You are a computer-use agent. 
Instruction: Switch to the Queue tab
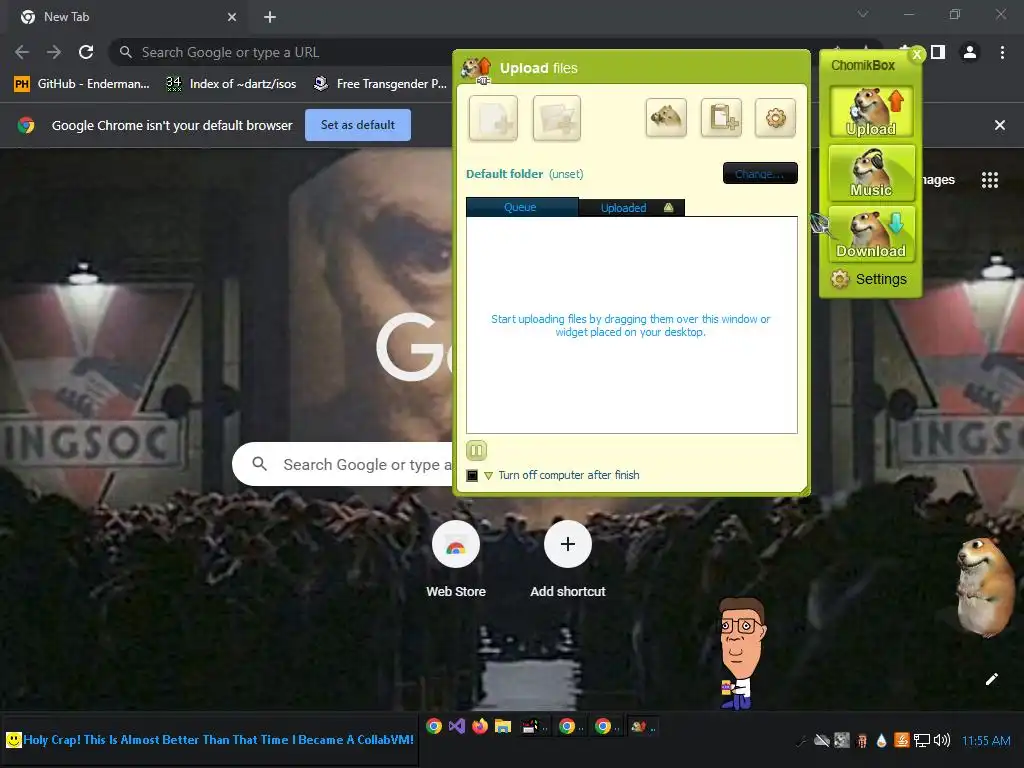pos(521,207)
